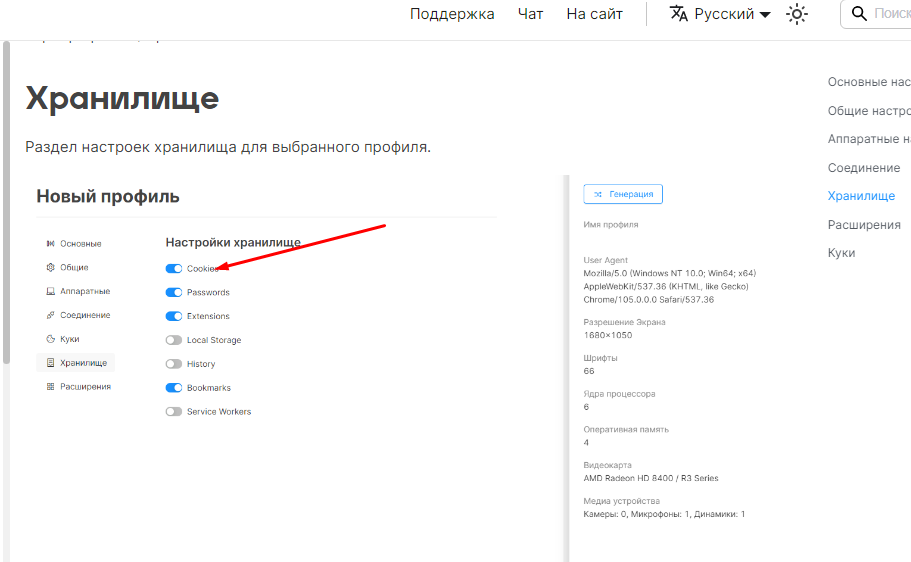
Task: Select Хранилище in profile sidebar
Action: (76, 363)
